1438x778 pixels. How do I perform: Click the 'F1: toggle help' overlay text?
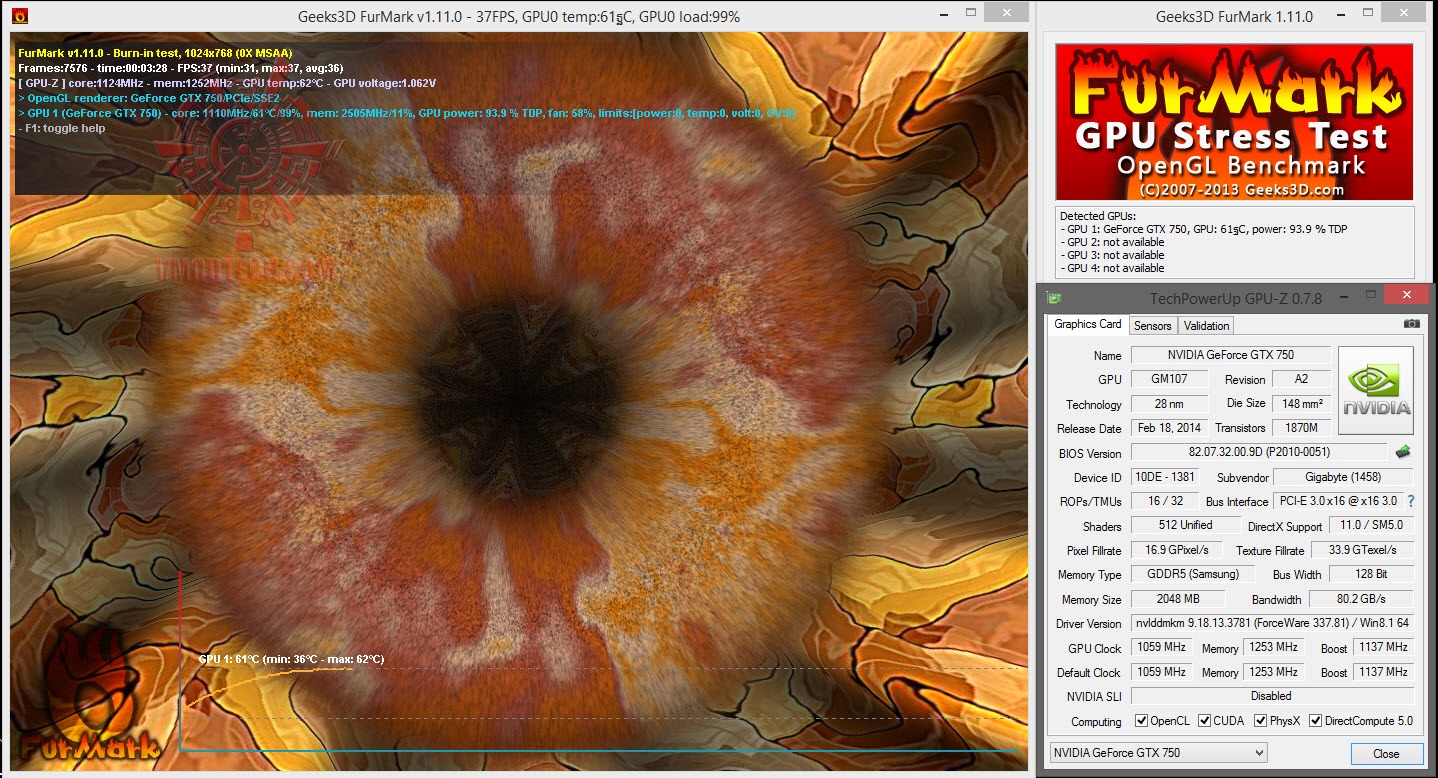point(62,128)
